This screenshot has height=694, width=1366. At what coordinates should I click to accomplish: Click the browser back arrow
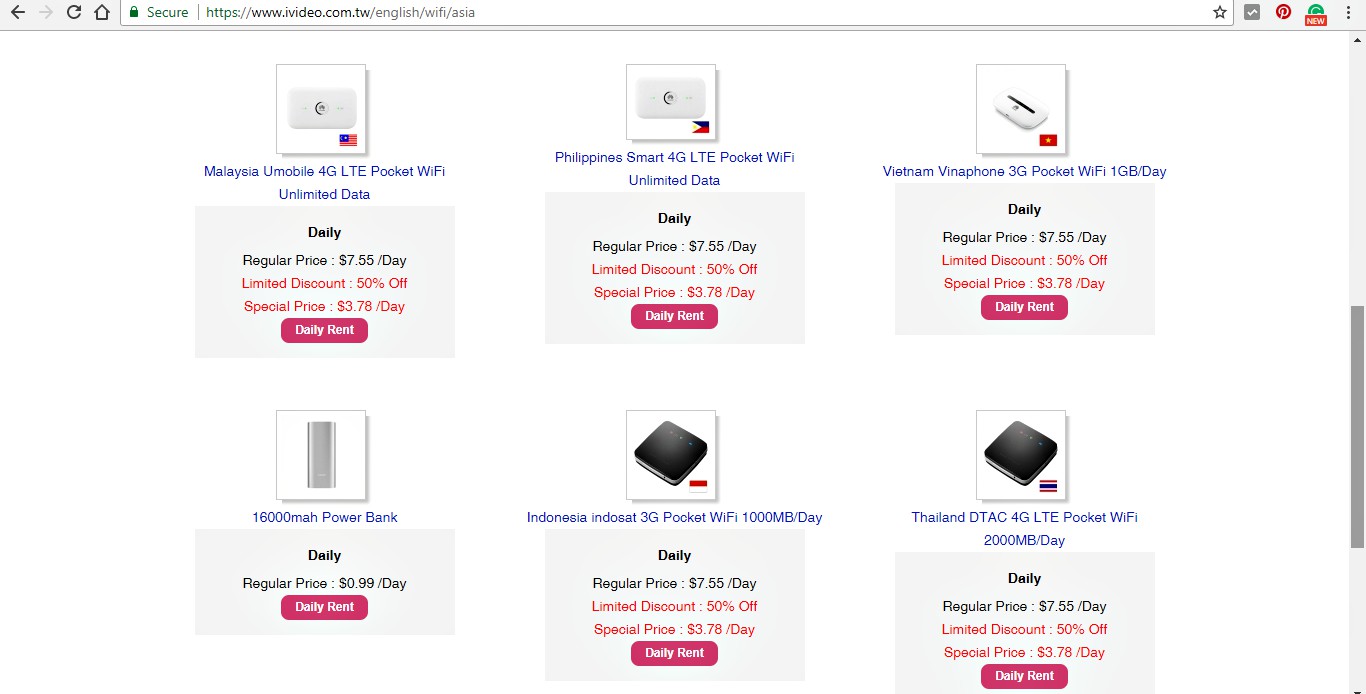click(x=17, y=13)
